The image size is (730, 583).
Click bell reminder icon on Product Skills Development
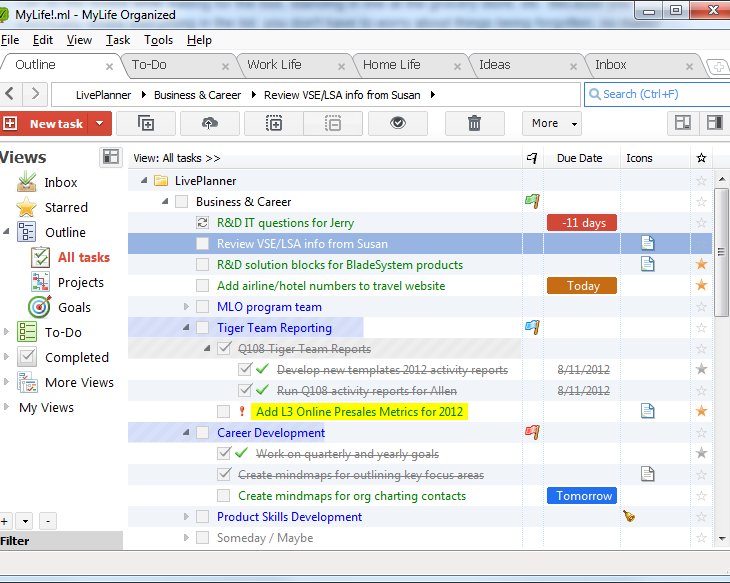[x=629, y=516]
